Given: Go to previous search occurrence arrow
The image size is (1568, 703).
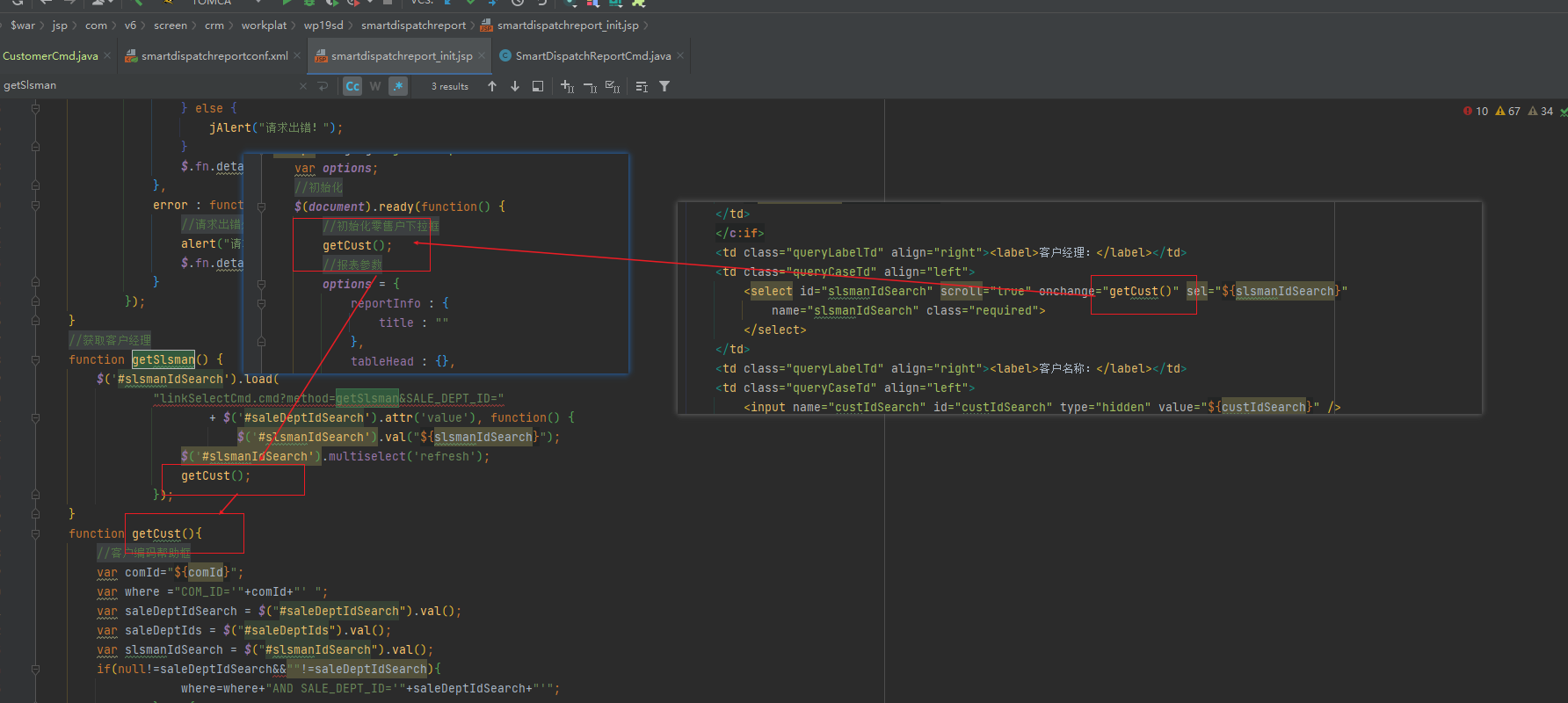Looking at the screenshot, I should point(492,86).
